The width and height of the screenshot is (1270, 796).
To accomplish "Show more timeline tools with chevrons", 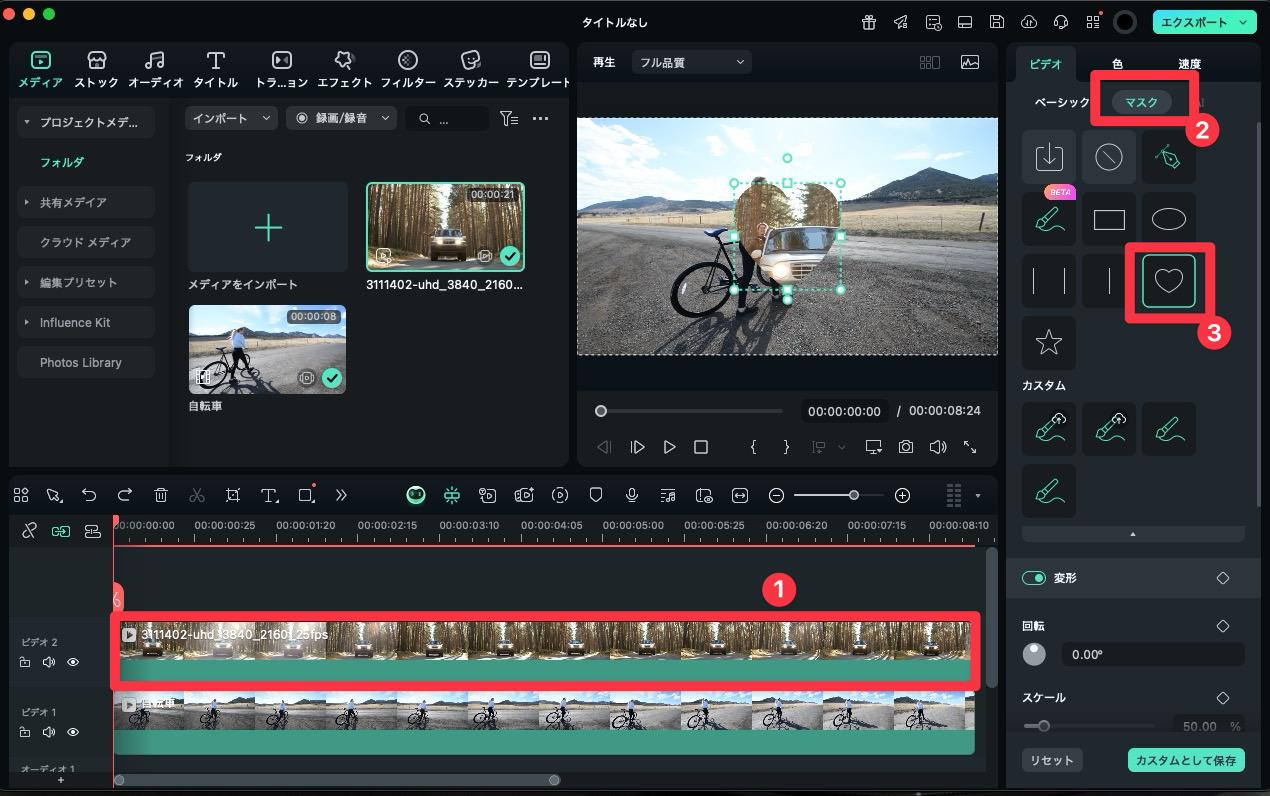I will (x=341, y=495).
